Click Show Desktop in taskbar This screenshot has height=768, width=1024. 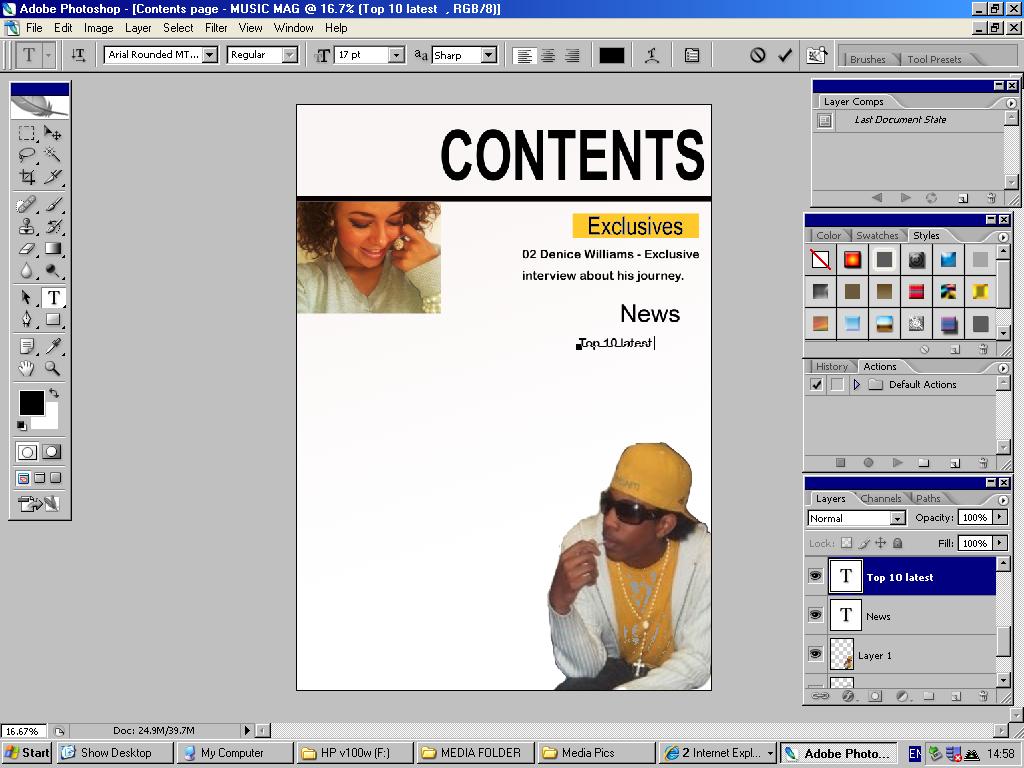pos(115,752)
